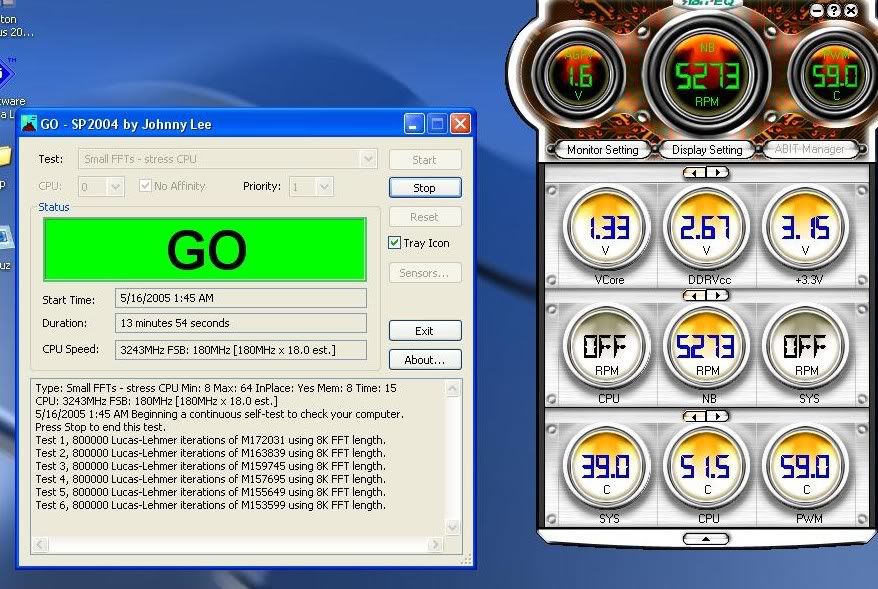Image resolution: width=878 pixels, height=589 pixels.
Task: Click the CPU Speed field
Action: tap(241, 350)
